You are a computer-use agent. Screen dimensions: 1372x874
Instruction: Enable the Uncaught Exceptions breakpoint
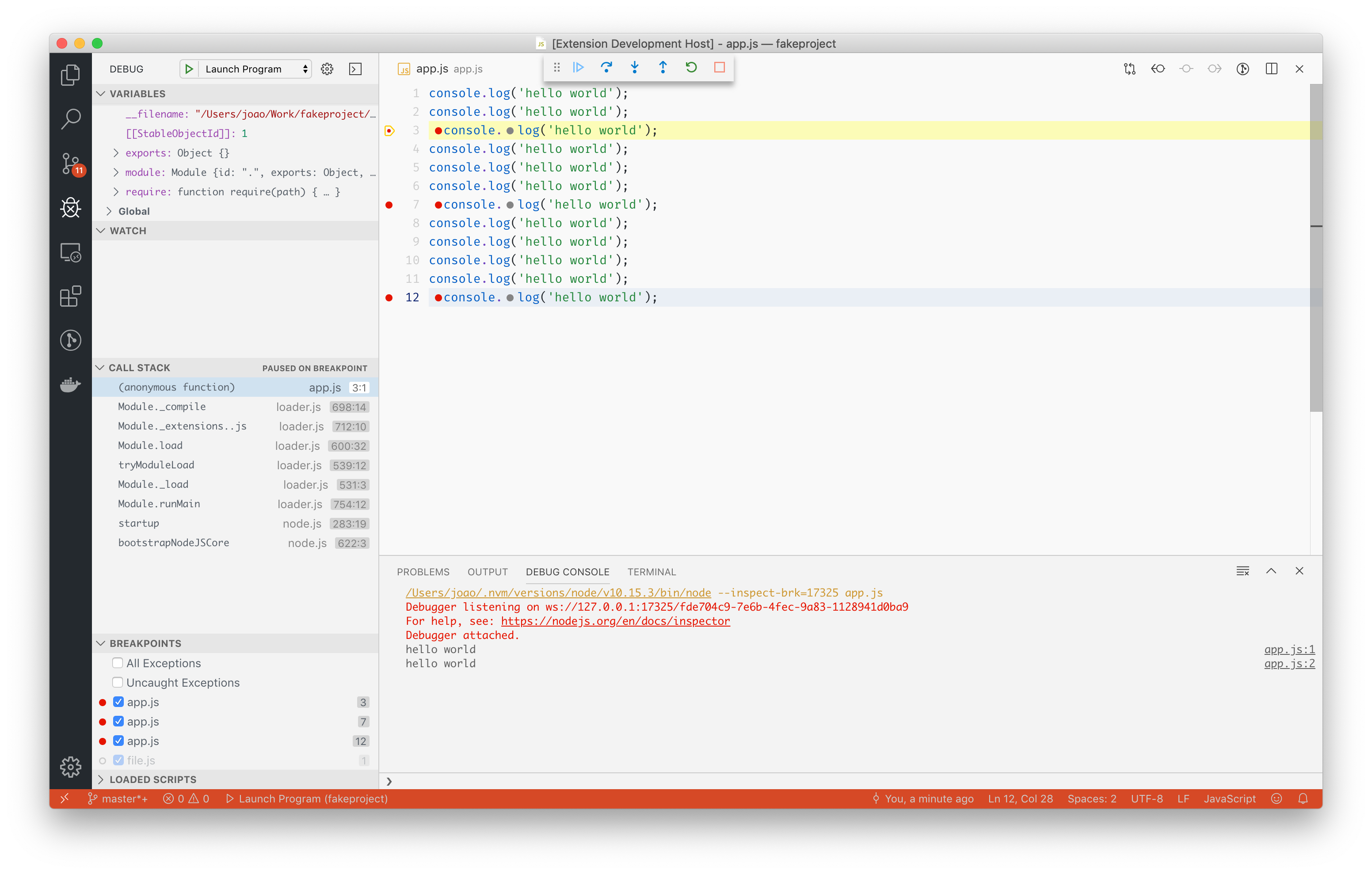(118, 682)
